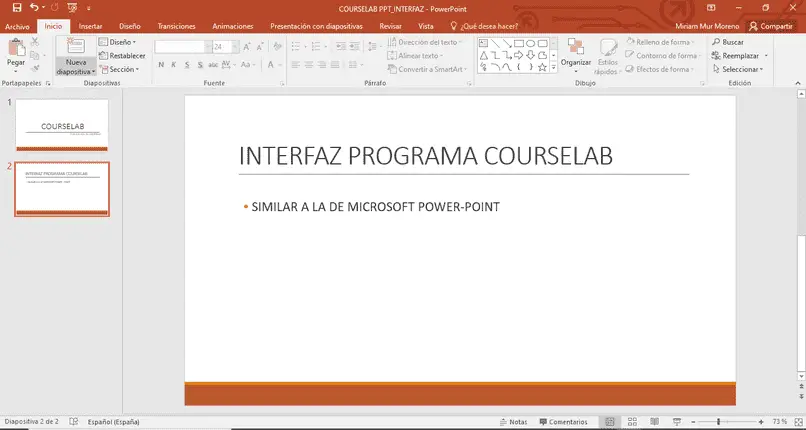Open the Insertar tab

click(90, 26)
